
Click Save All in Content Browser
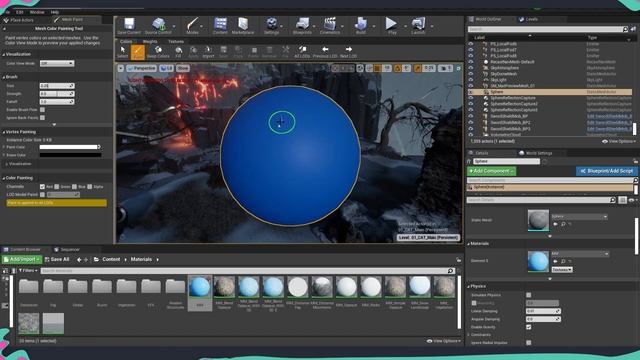tap(57, 260)
